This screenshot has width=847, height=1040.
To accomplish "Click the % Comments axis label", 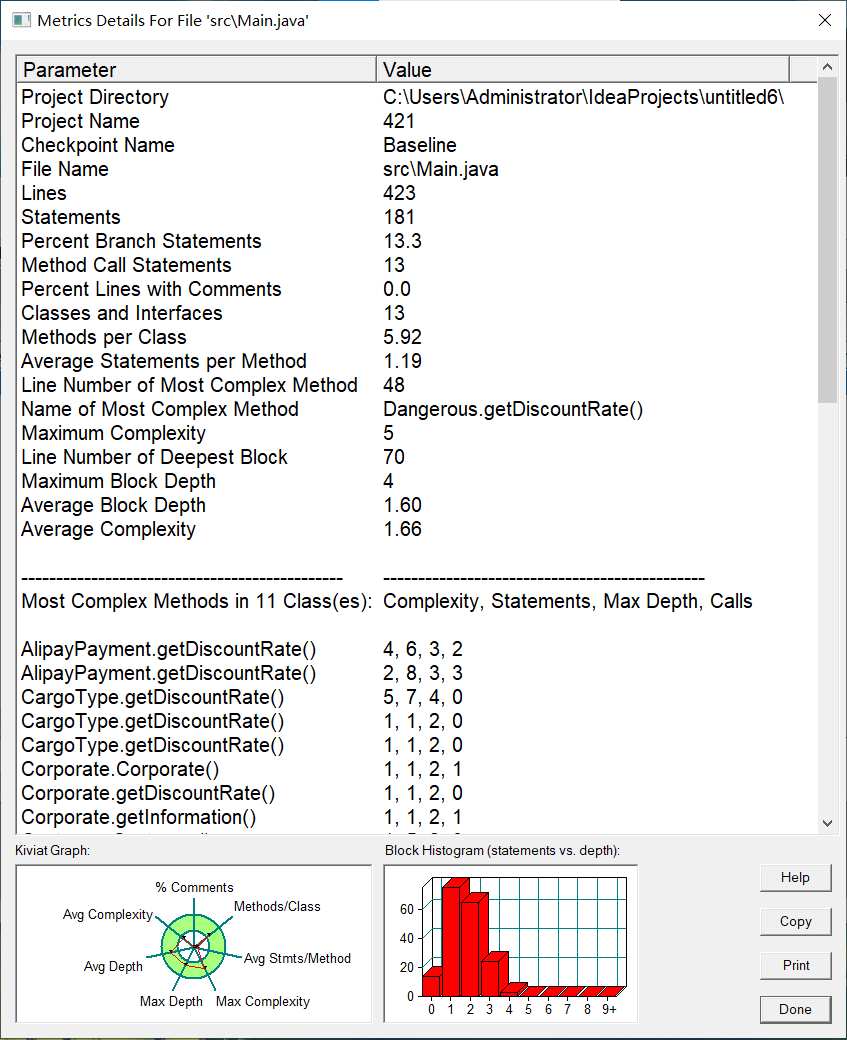I will (194, 887).
